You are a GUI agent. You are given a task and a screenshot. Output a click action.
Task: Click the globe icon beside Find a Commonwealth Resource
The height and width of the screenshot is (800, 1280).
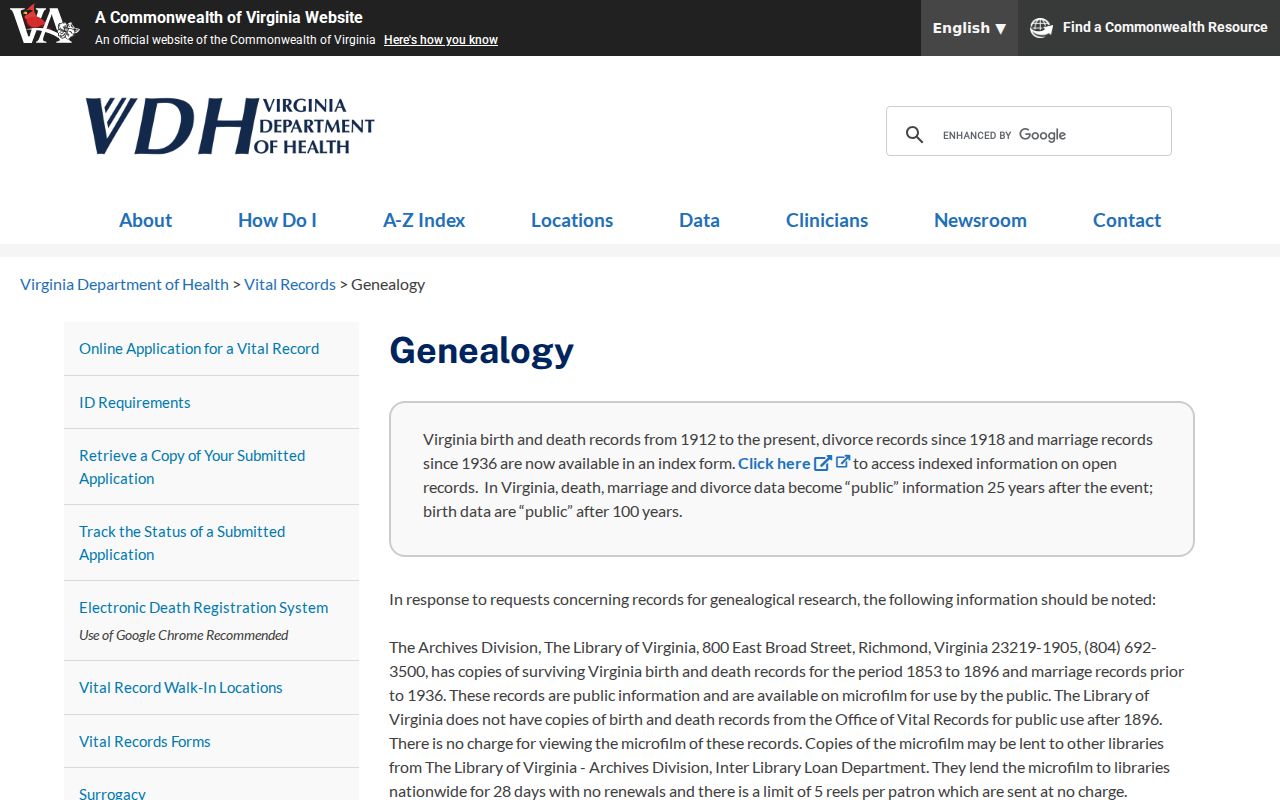1041,28
